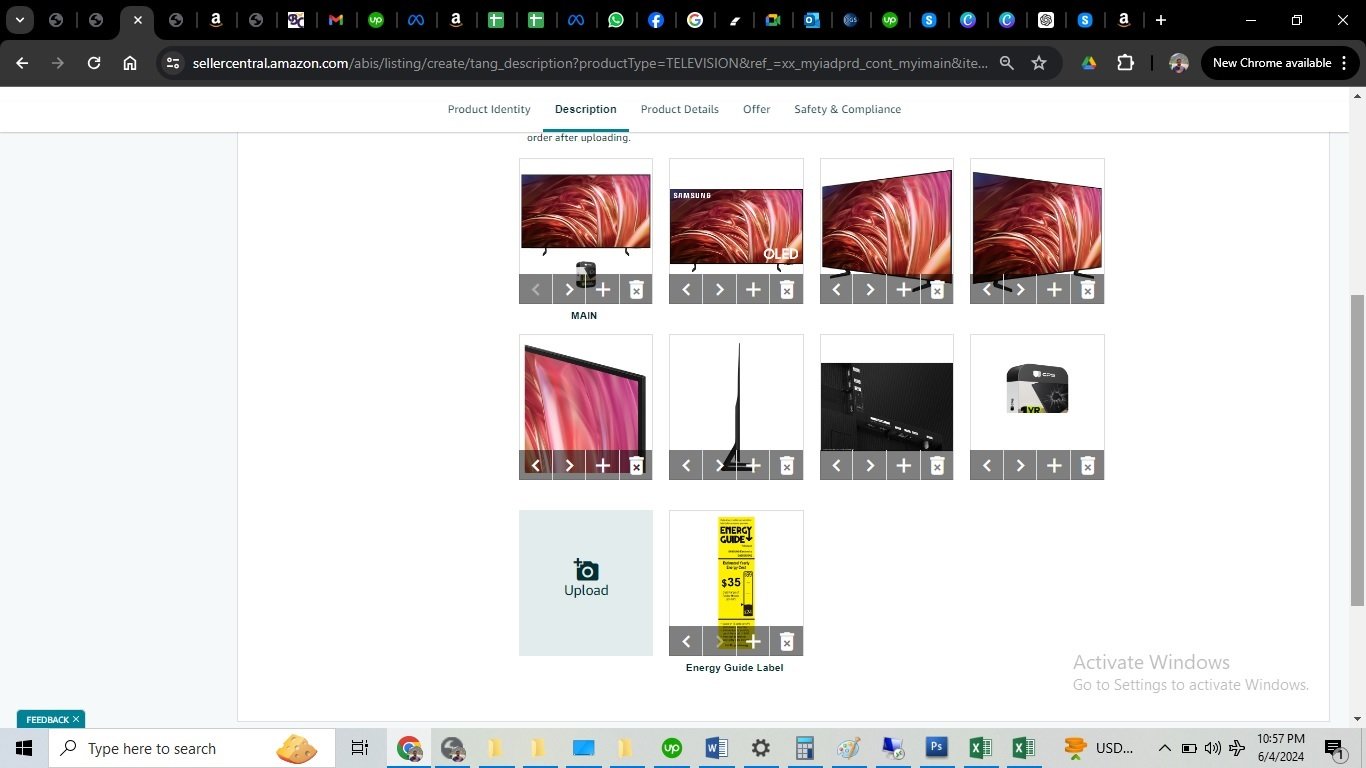The height and width of the screenshot is (768, 1366).
Task: Click plus icon on TV corner close-up image
Action: pos(603,466)
